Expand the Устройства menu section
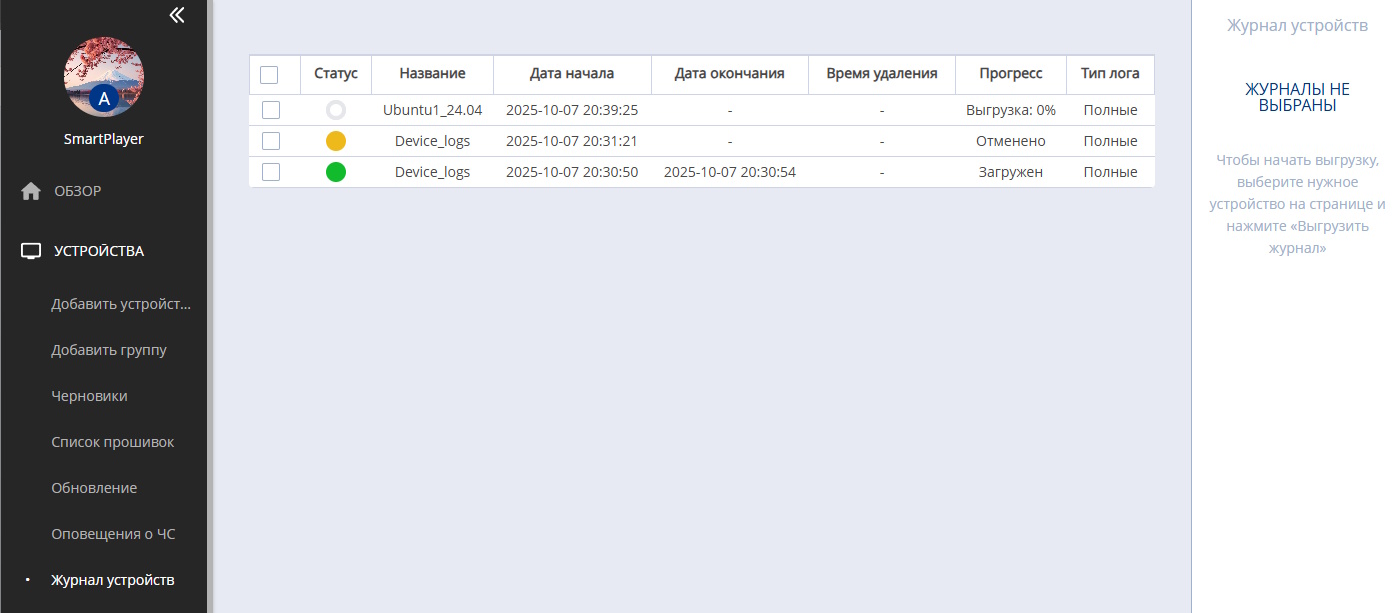This screenshot has height=613, width=1400. click(99, 251)
